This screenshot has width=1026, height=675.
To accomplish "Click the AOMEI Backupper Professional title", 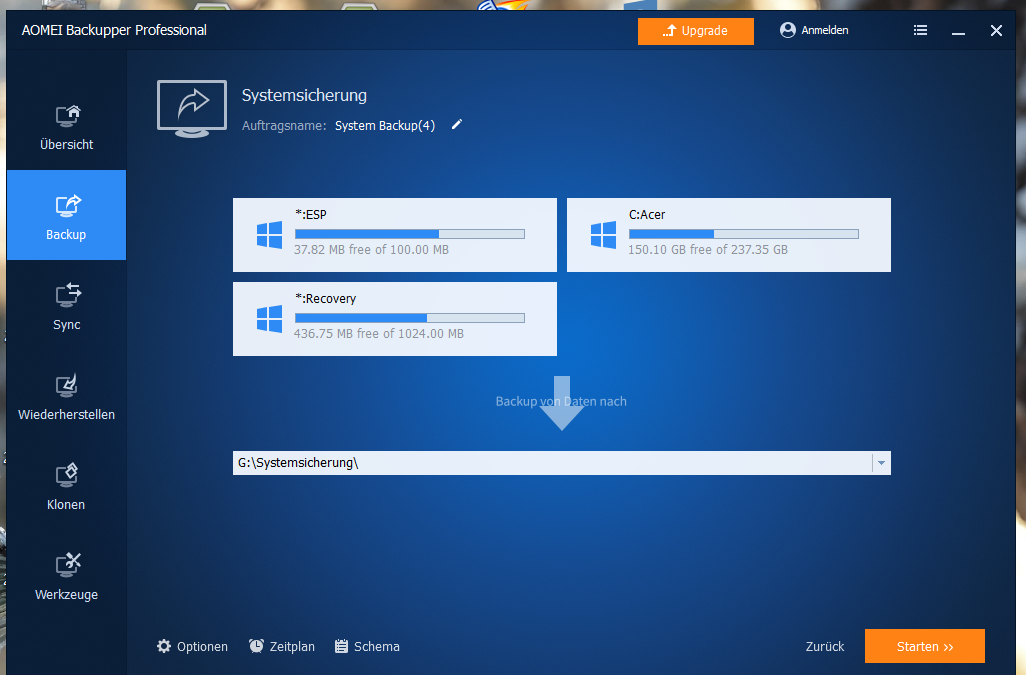I will pos(114,30).
